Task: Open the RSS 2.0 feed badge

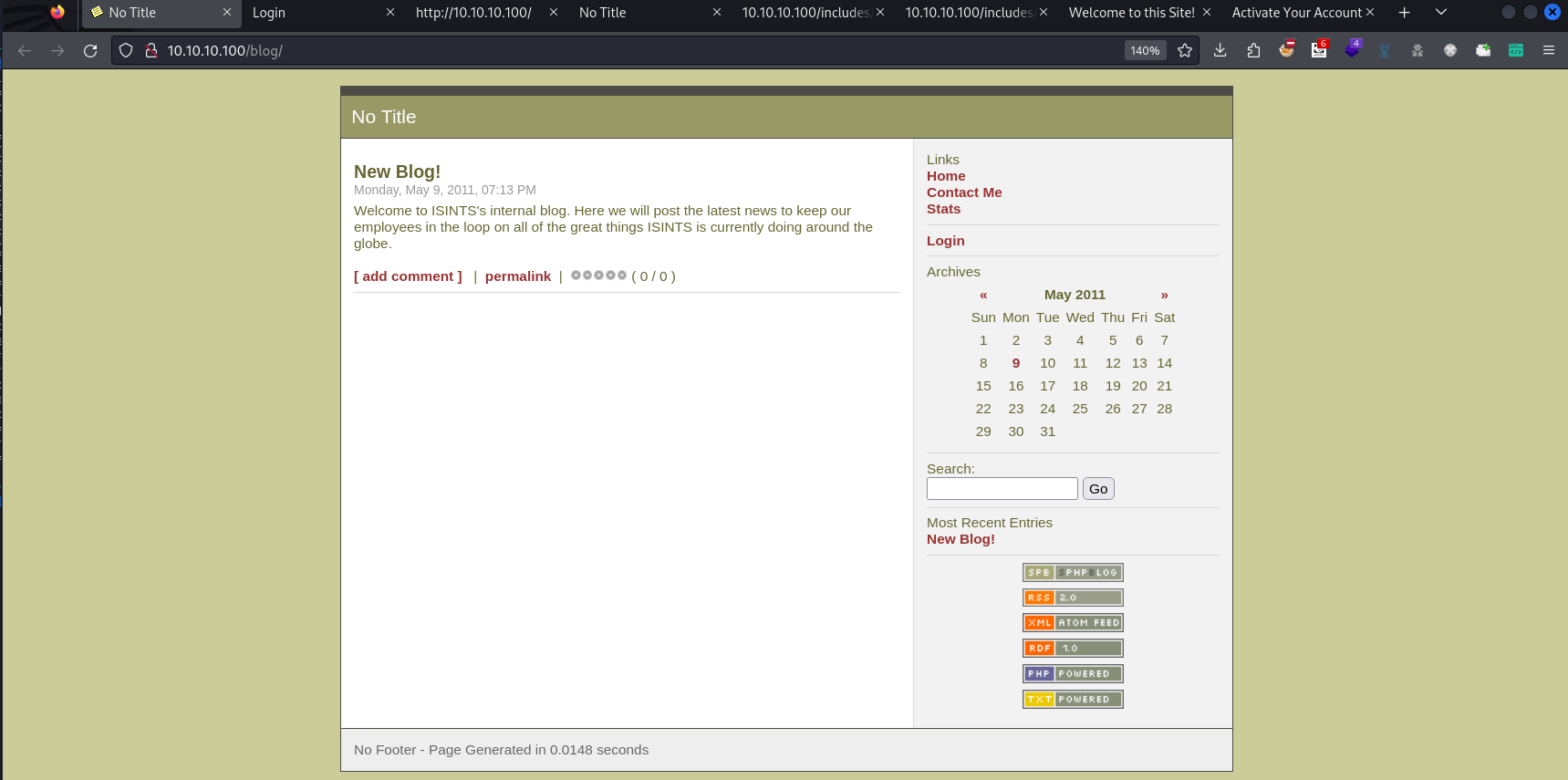Action: 1073,598
